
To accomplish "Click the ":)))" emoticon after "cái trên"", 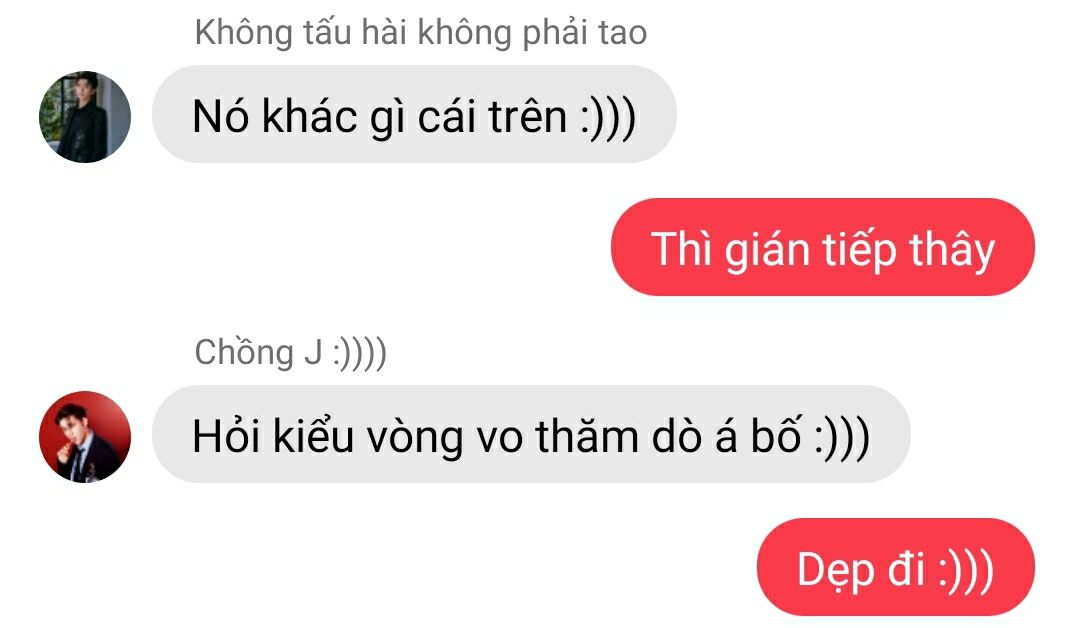I will (607, 117).
